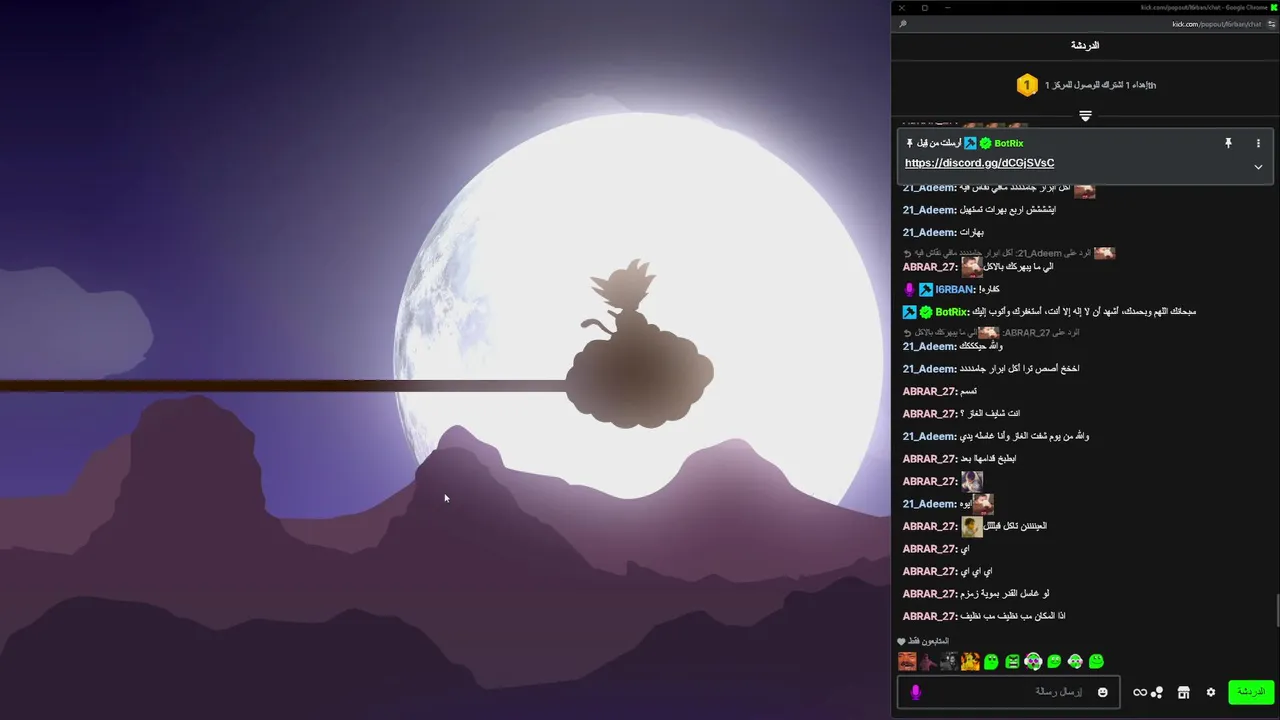
Task: Click the message انت شايف الغاز ؟
Action: tap(990, 413)
